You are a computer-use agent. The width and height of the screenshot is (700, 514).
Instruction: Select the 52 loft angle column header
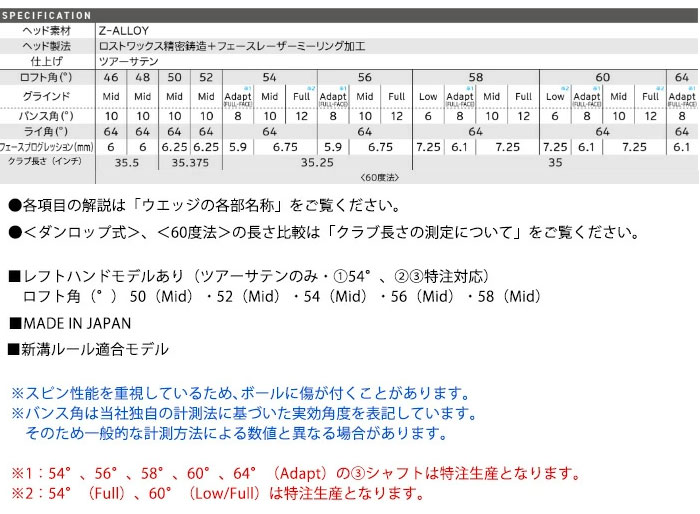click(x=206, y=78)
